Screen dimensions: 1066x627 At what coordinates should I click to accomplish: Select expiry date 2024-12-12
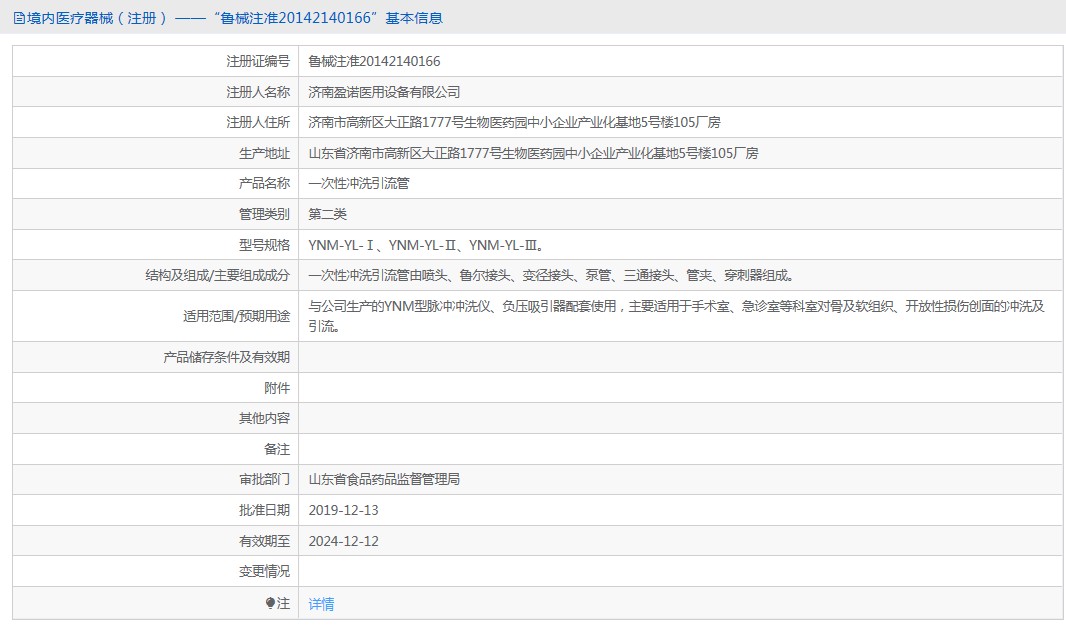click(x=343, y=541)
